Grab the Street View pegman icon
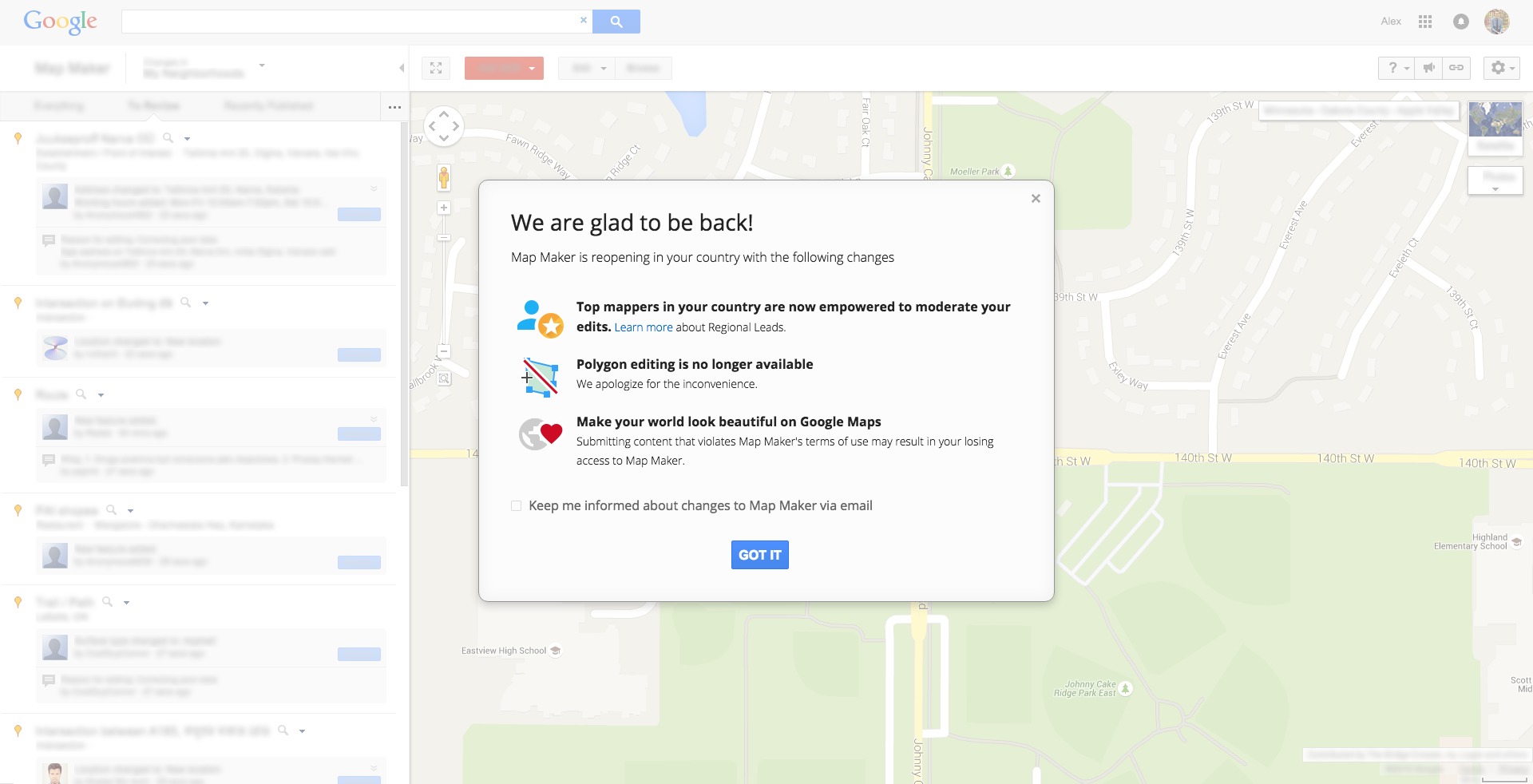The width and height of the screenshot is (1533, 784). [x=444, y=177]
